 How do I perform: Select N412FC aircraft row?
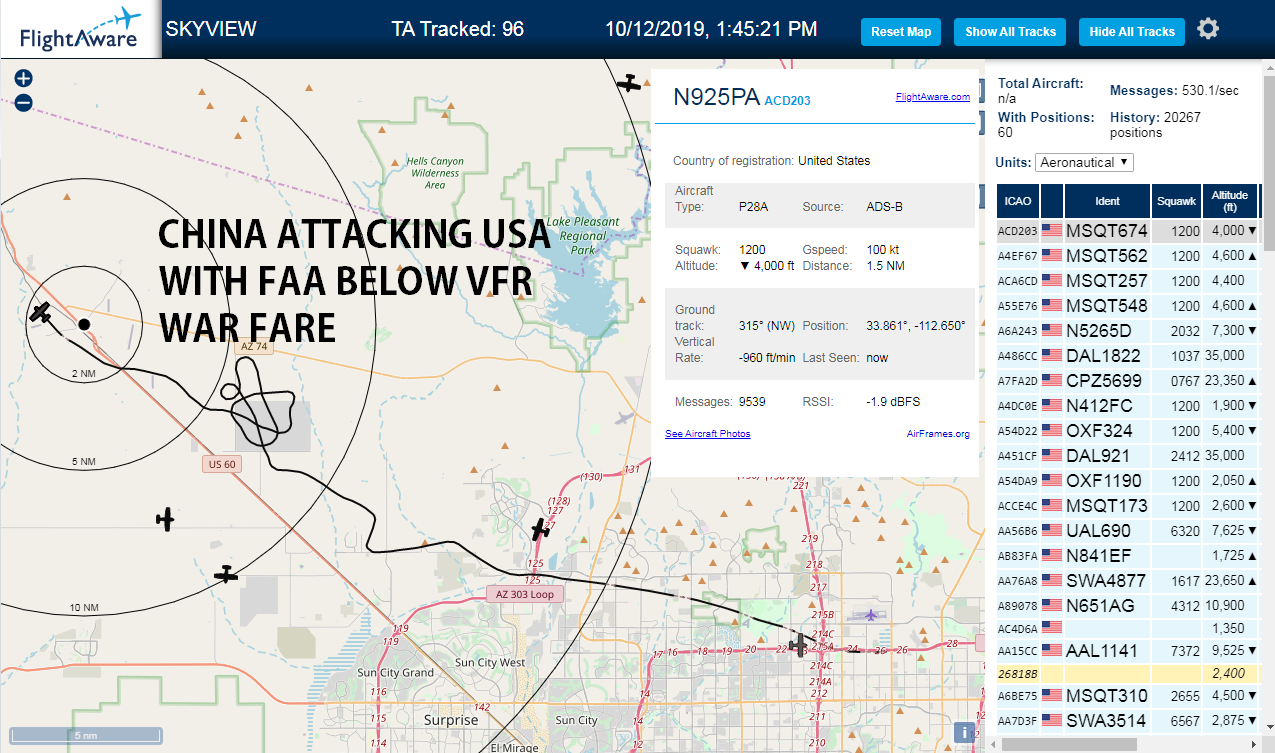(x=1127, y=406)
